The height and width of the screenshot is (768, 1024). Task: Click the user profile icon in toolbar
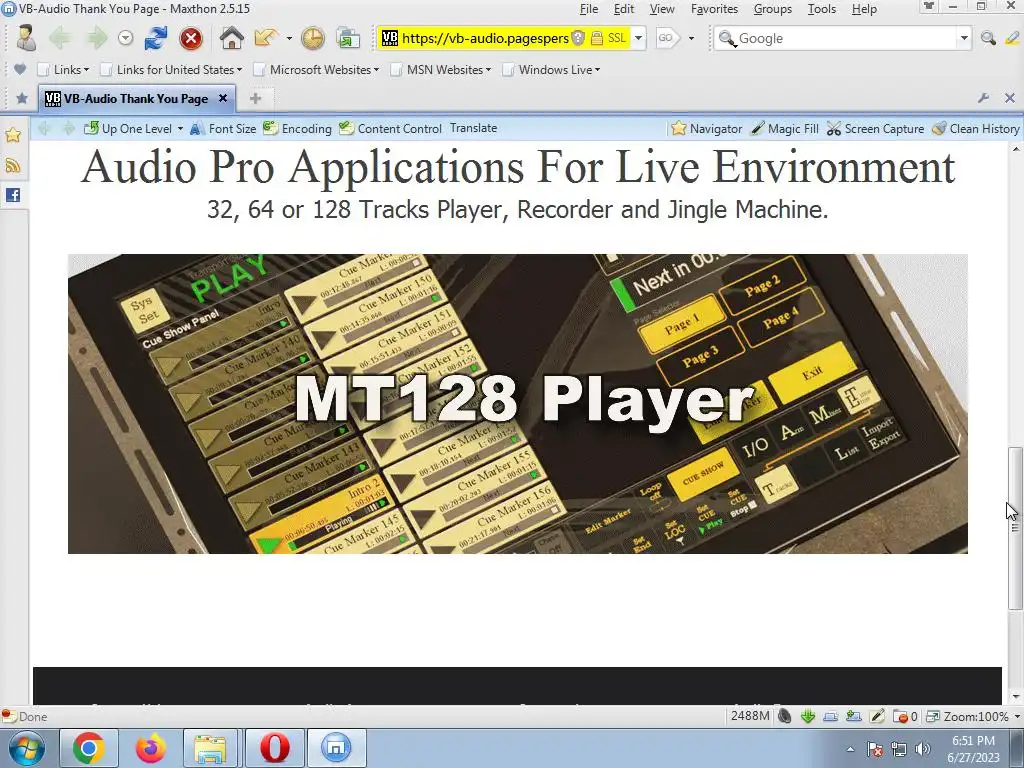(26, 38)
